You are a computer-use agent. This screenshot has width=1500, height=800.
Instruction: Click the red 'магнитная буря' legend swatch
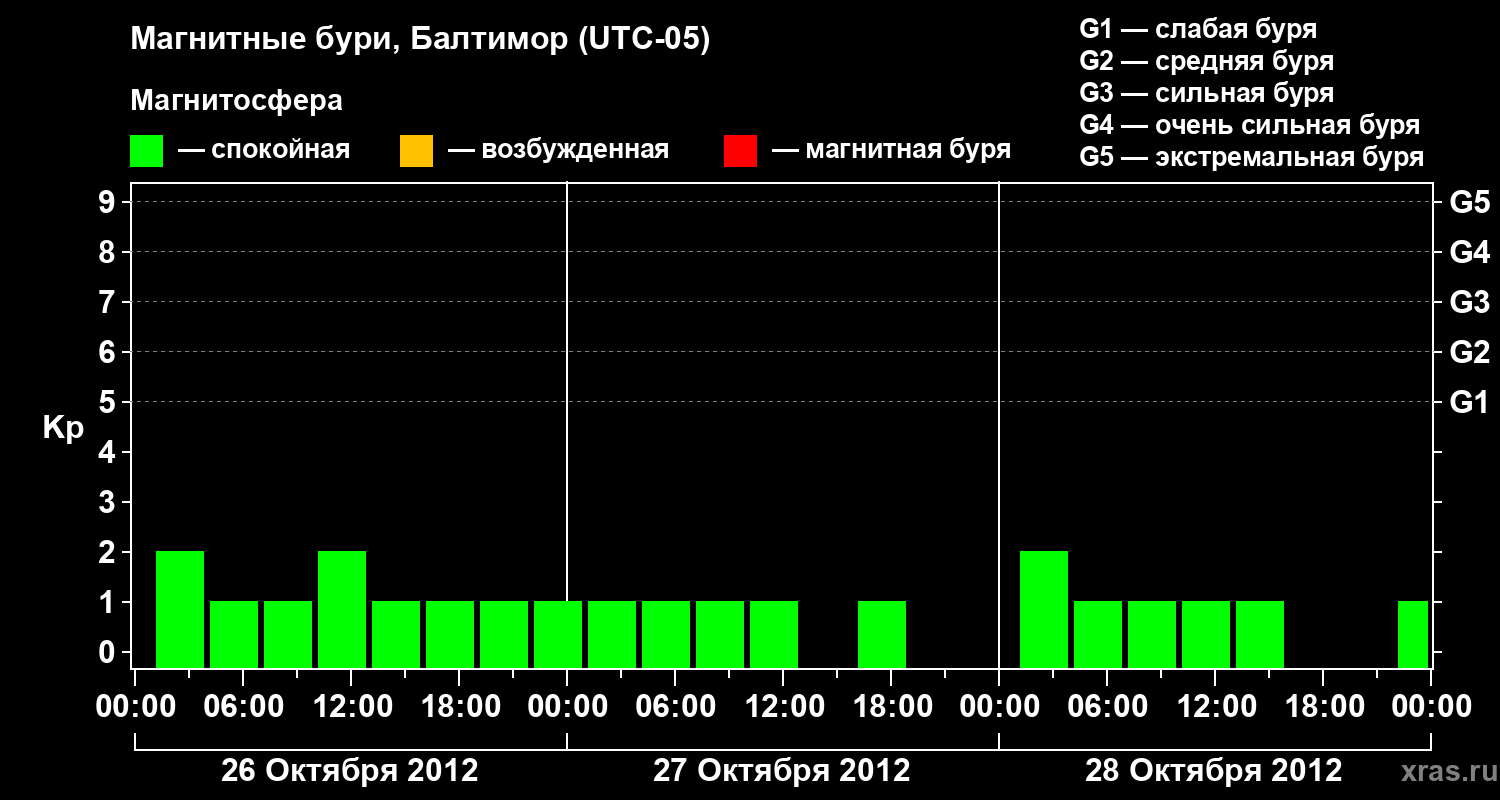point(740,151)
